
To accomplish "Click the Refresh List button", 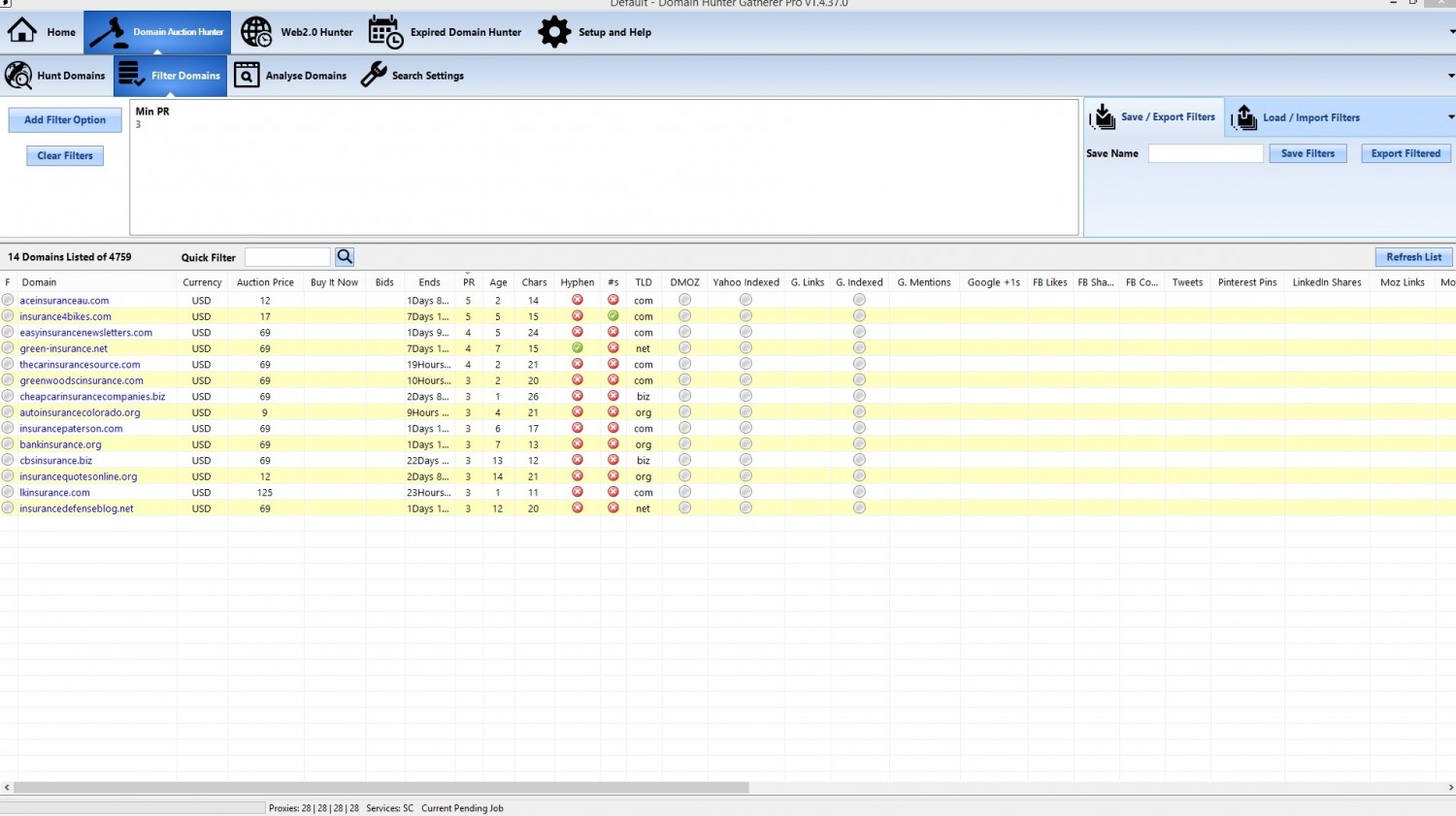I will tap(1413, 257).
